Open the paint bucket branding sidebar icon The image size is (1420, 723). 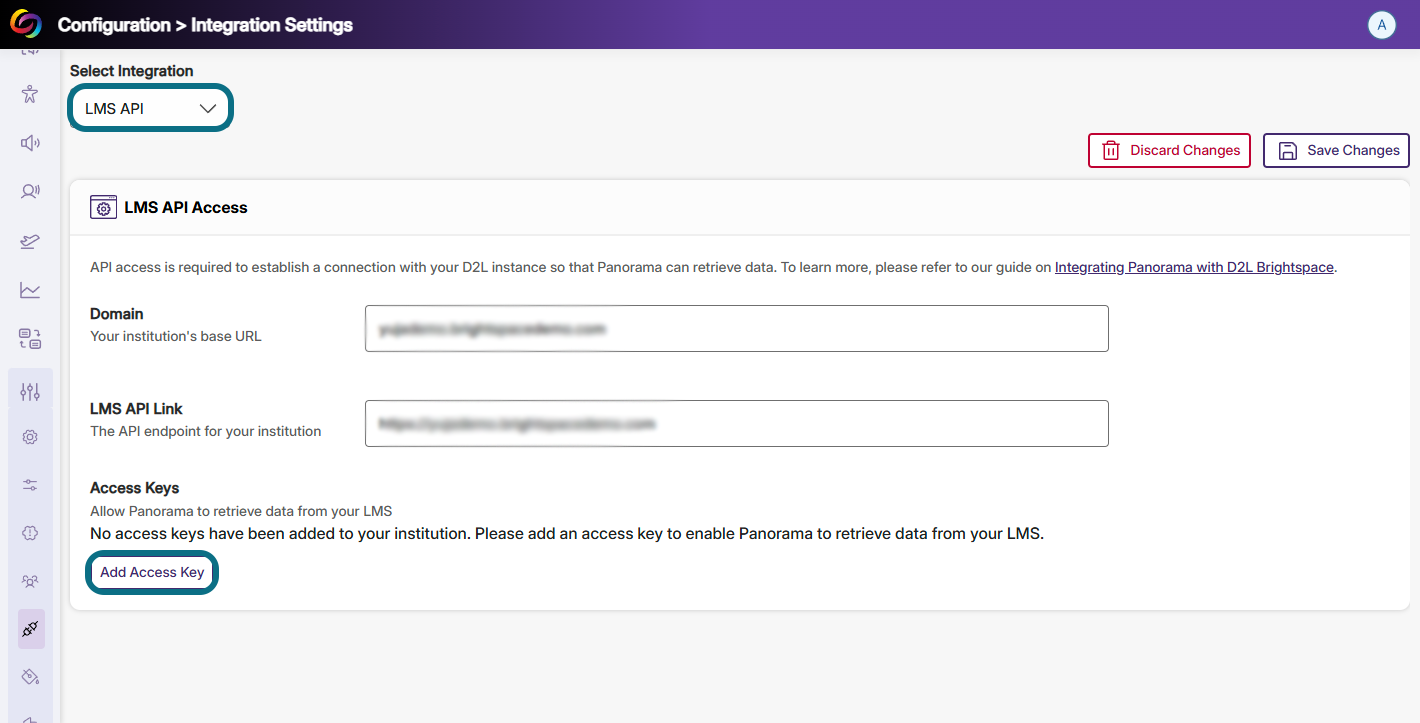30,677
